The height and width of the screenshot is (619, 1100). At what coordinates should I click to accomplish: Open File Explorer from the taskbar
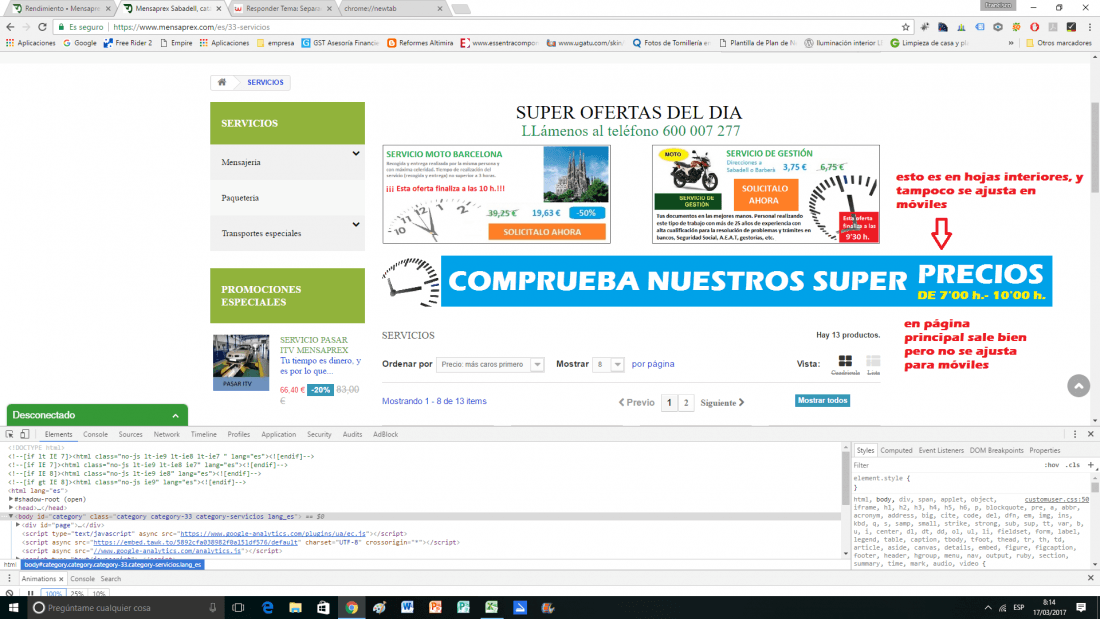[x=295, y=607]
